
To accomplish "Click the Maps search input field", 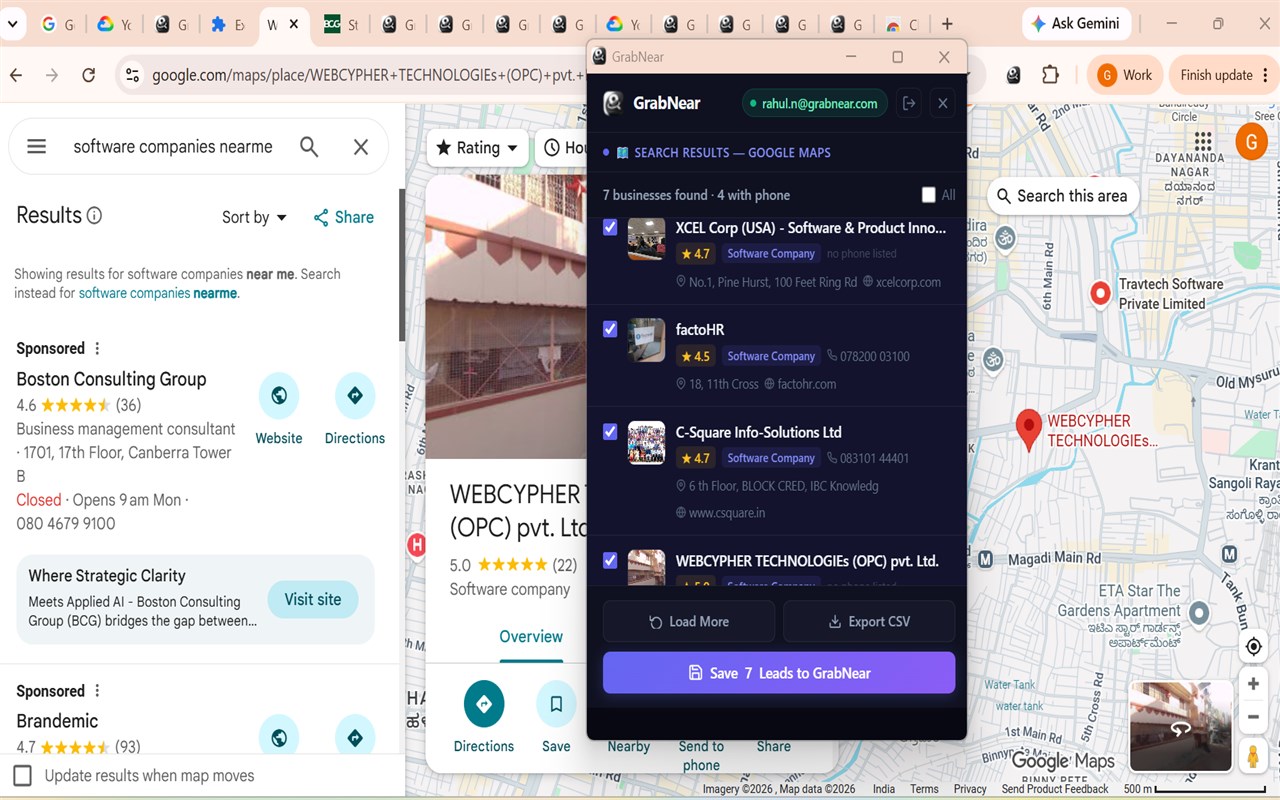I will pyautogui.click(x=173, y=147).
